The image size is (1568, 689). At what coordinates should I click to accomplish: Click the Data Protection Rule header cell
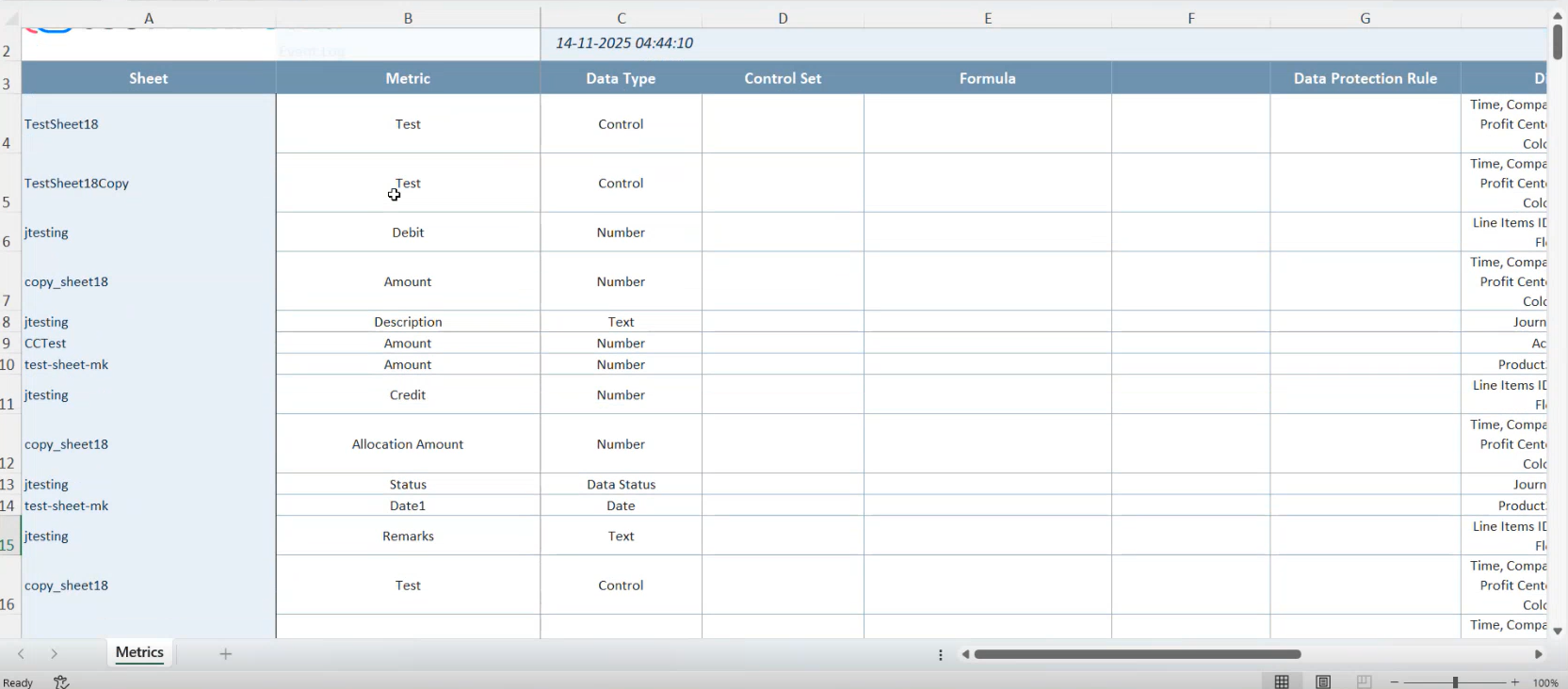click(1365, 79)
